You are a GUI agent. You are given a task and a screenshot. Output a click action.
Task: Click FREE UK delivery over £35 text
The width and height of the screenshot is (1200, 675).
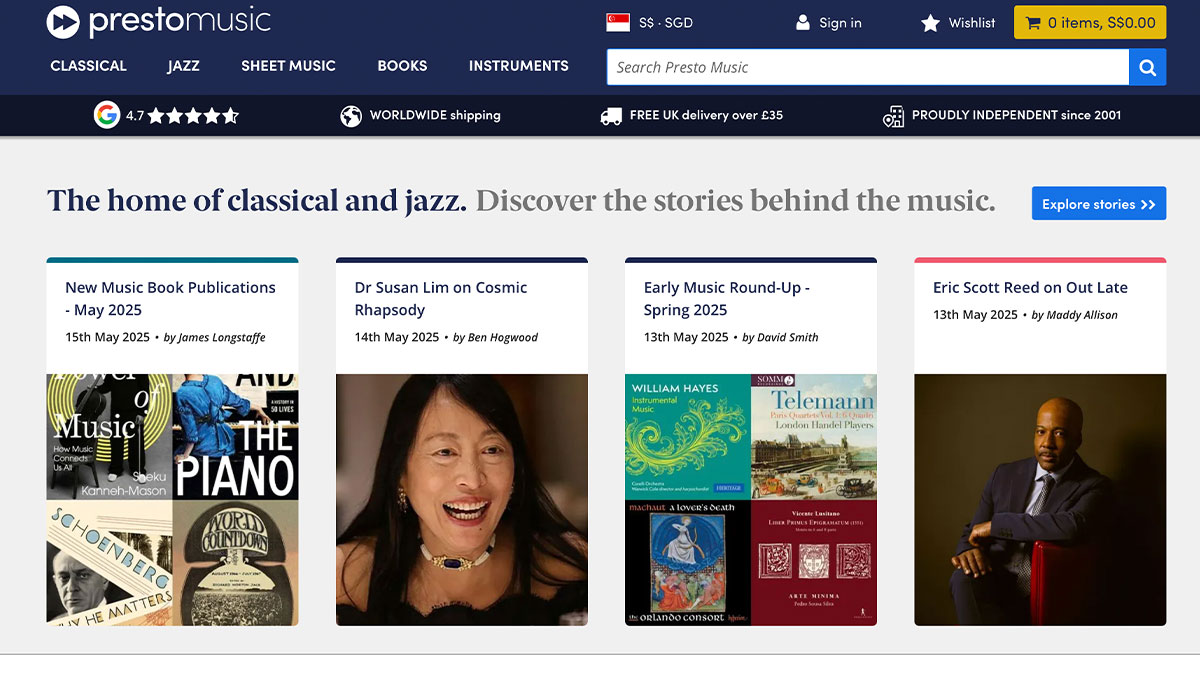click(x=706, y=116)
